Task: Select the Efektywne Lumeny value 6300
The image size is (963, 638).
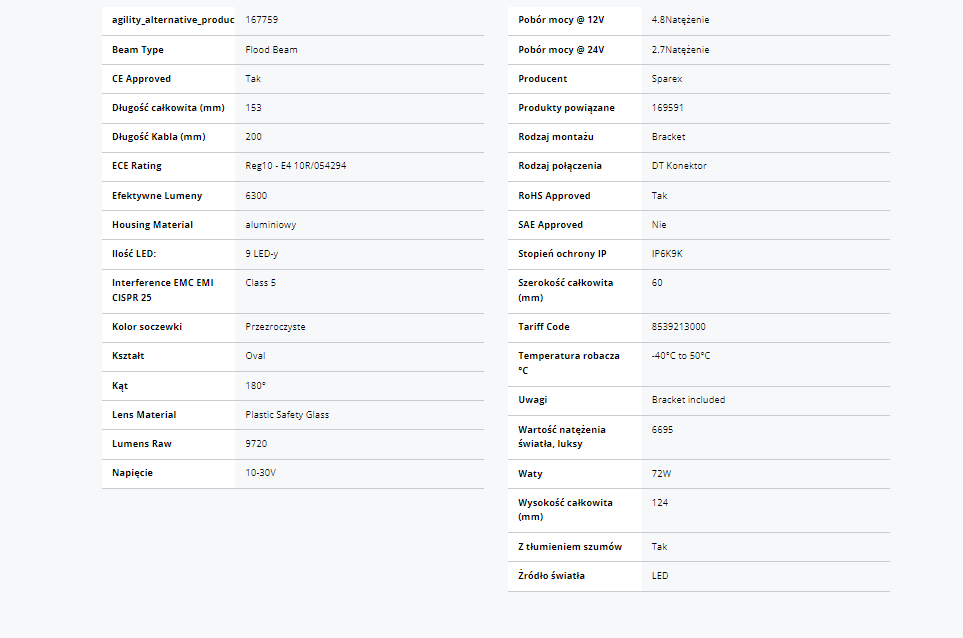Action: point(256,196)
